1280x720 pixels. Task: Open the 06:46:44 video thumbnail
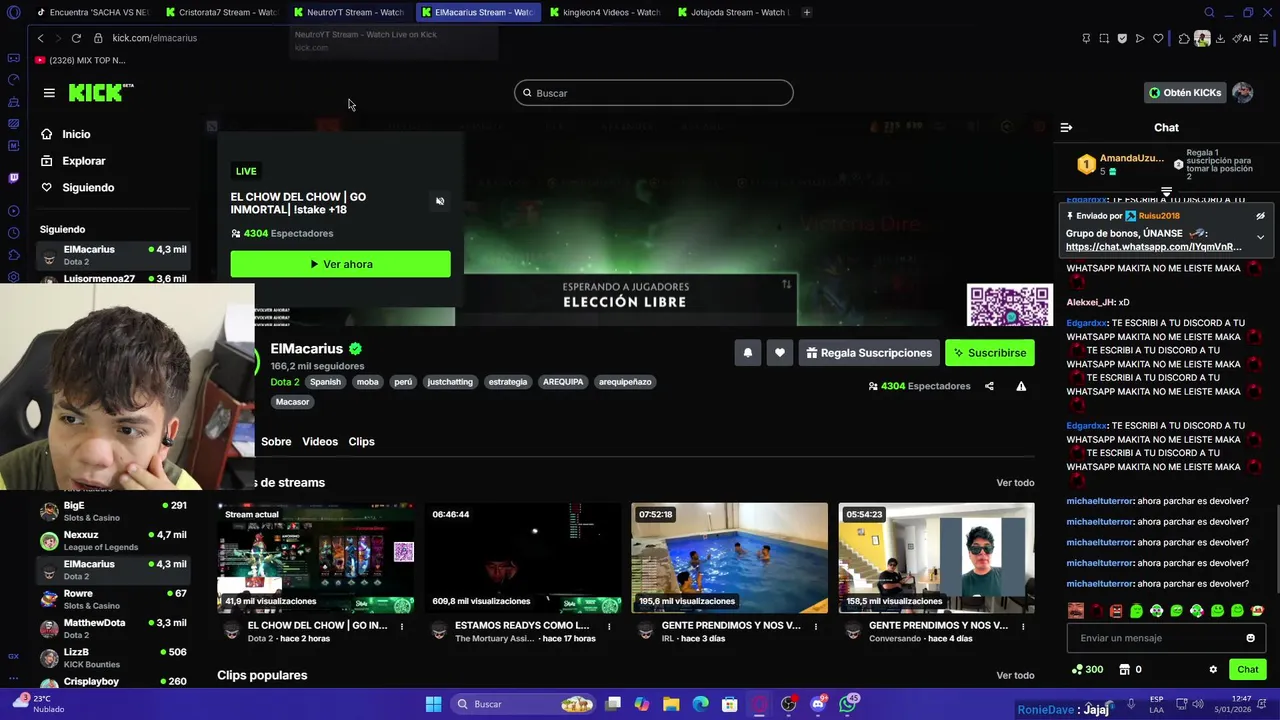click(523, 558)
